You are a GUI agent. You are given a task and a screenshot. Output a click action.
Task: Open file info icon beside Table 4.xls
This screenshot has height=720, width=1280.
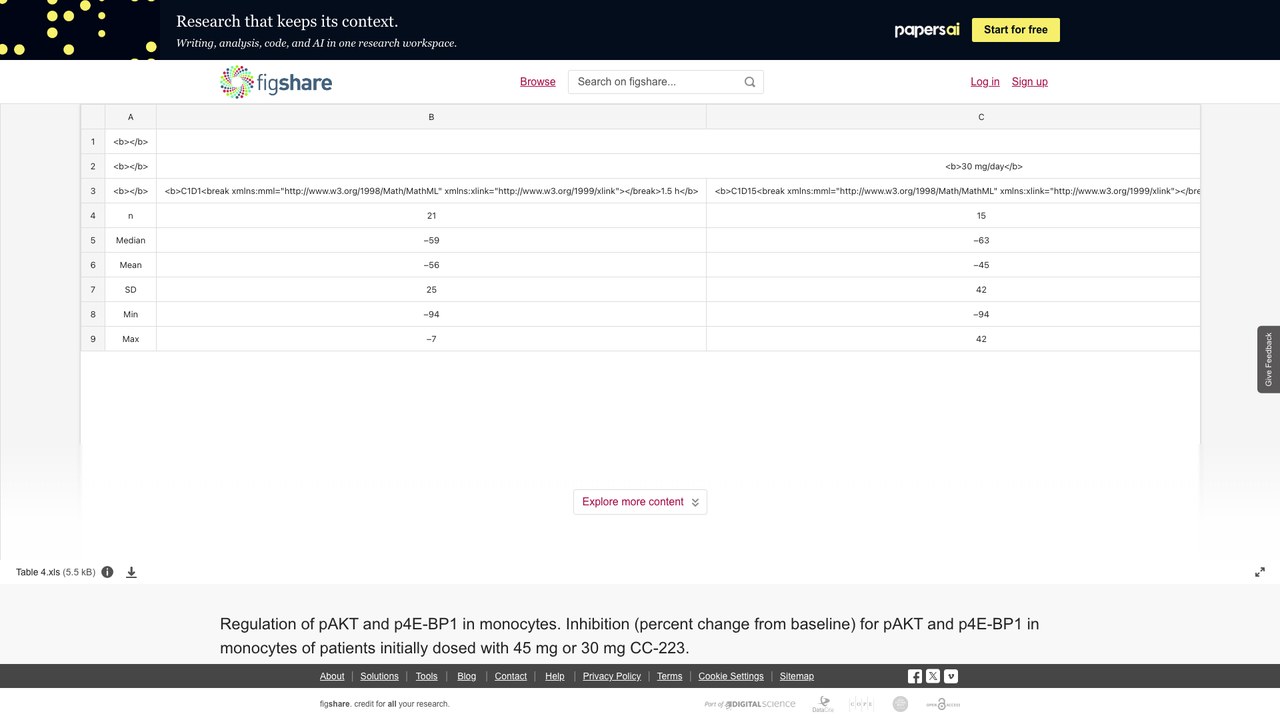pos(107,572)
